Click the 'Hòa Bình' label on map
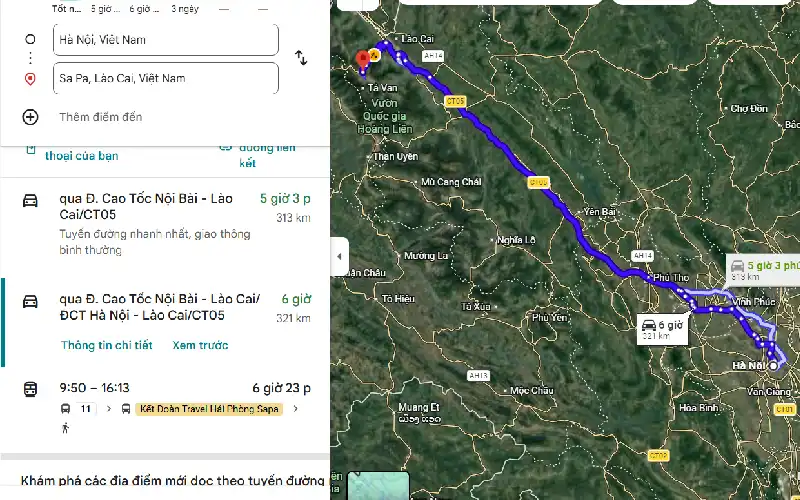 [698, 408]
